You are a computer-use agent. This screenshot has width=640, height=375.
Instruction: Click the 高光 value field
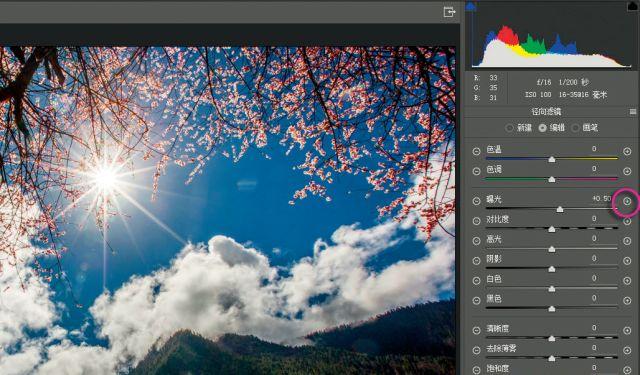(594, 239)
